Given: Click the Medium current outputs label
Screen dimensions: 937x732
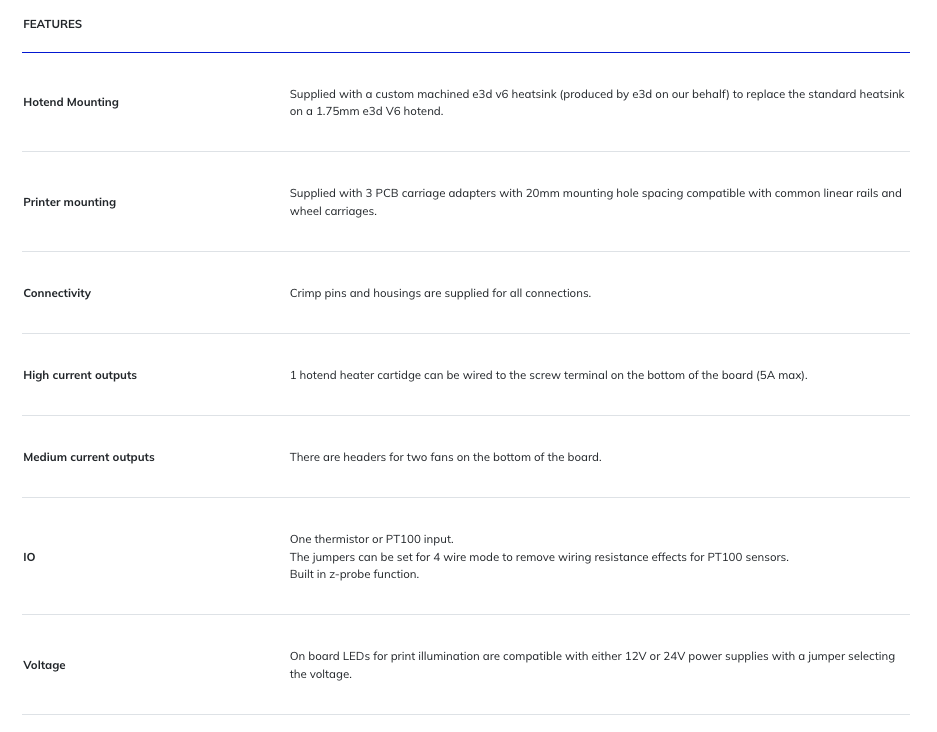Looking at the screenshot, I should pos(88,457).
